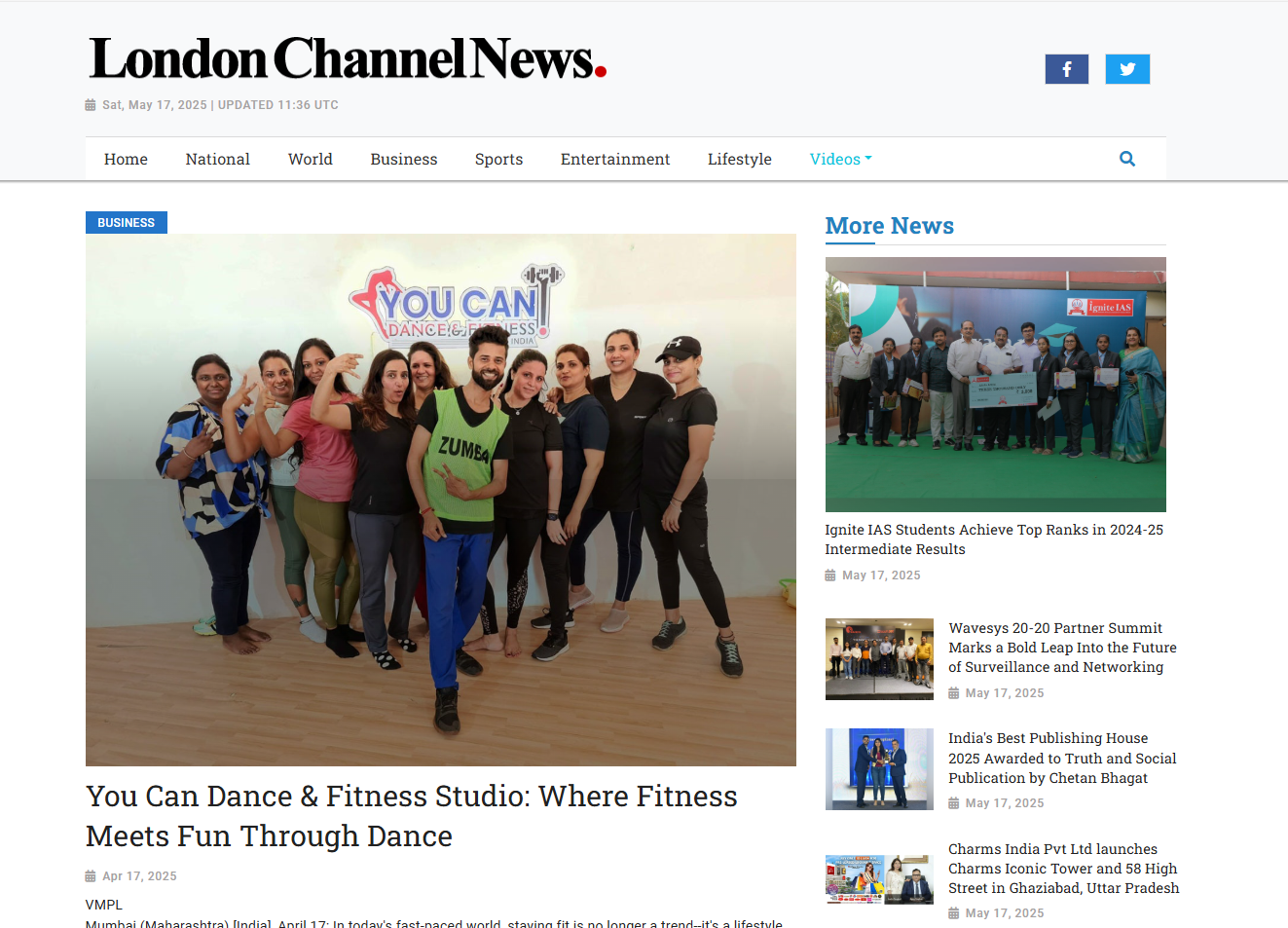Open the Business menu item
The height and width of the screenshot is (928, 1288).
pyautogui.click(x=404, y=159)
